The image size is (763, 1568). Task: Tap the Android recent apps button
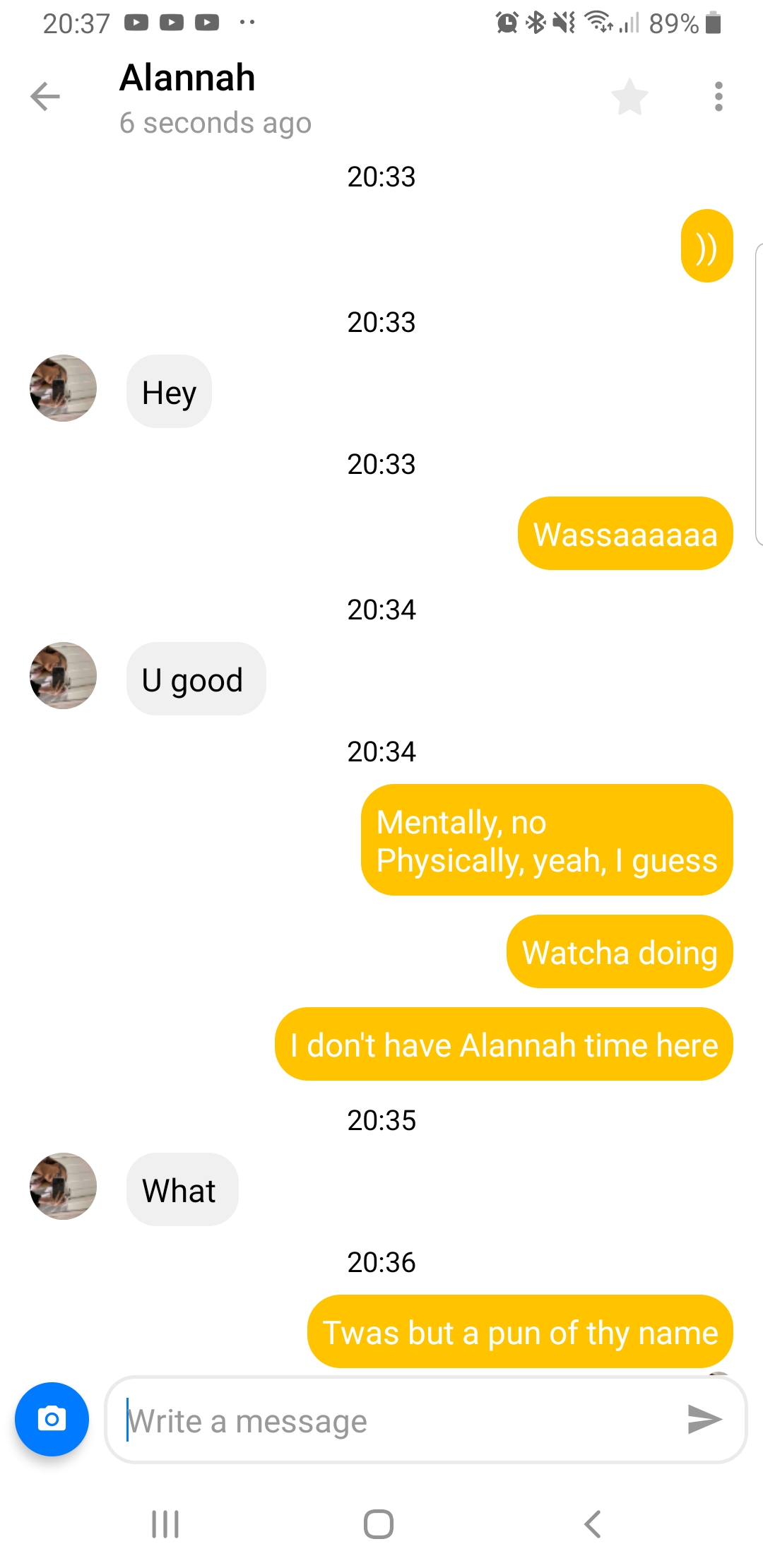(165, 1524)
